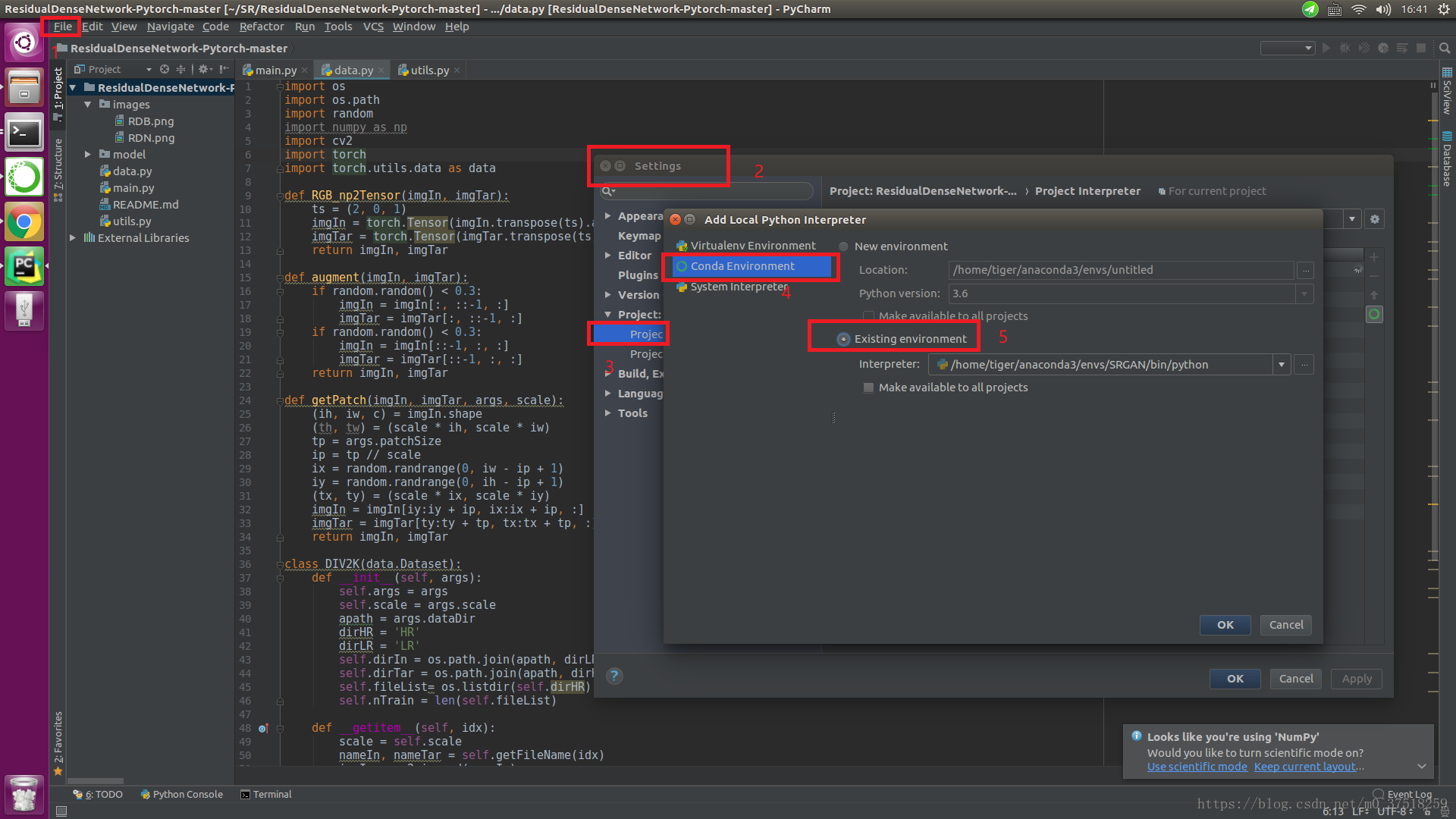Open the File menu

click(63, 27)
